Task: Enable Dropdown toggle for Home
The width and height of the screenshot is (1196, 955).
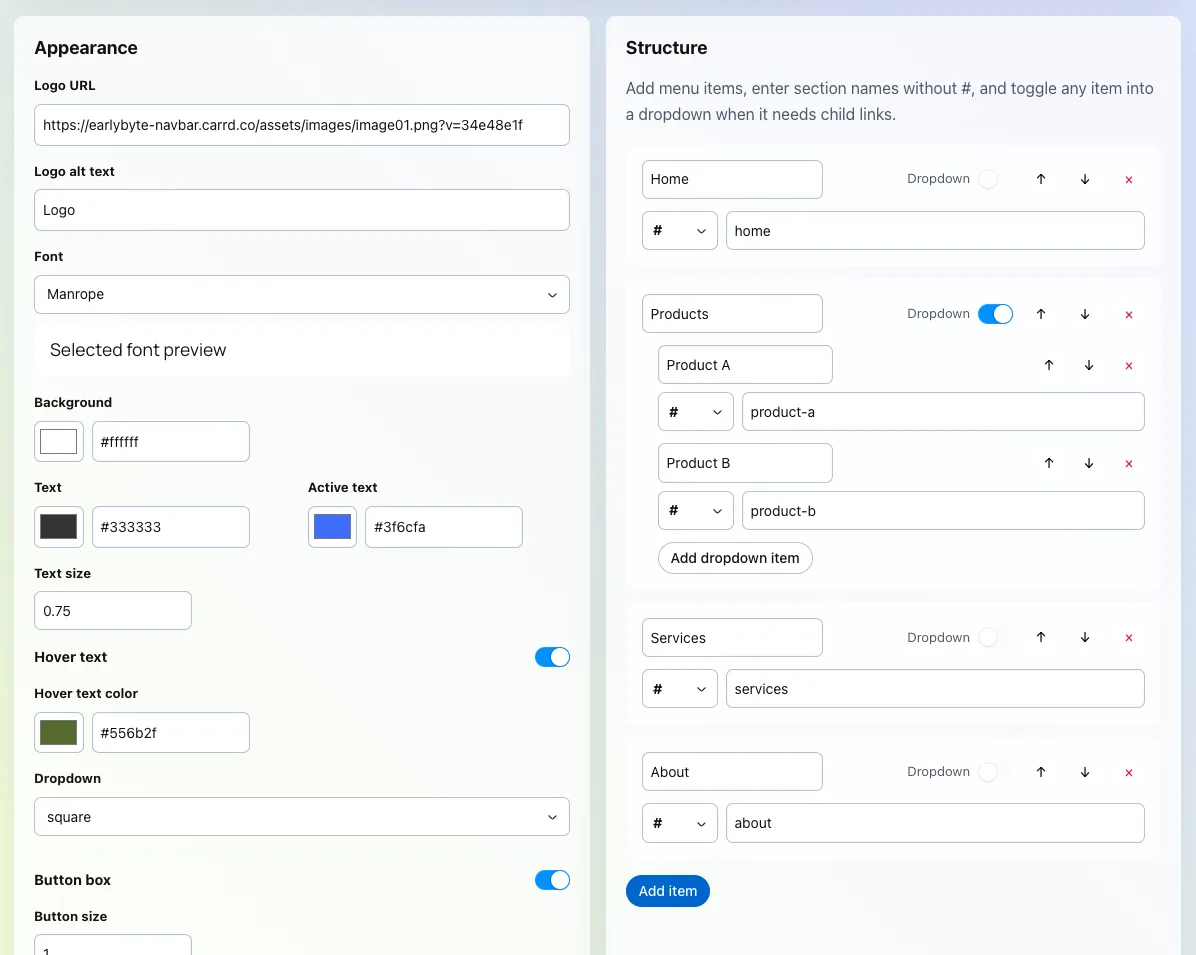Action: 995,179
